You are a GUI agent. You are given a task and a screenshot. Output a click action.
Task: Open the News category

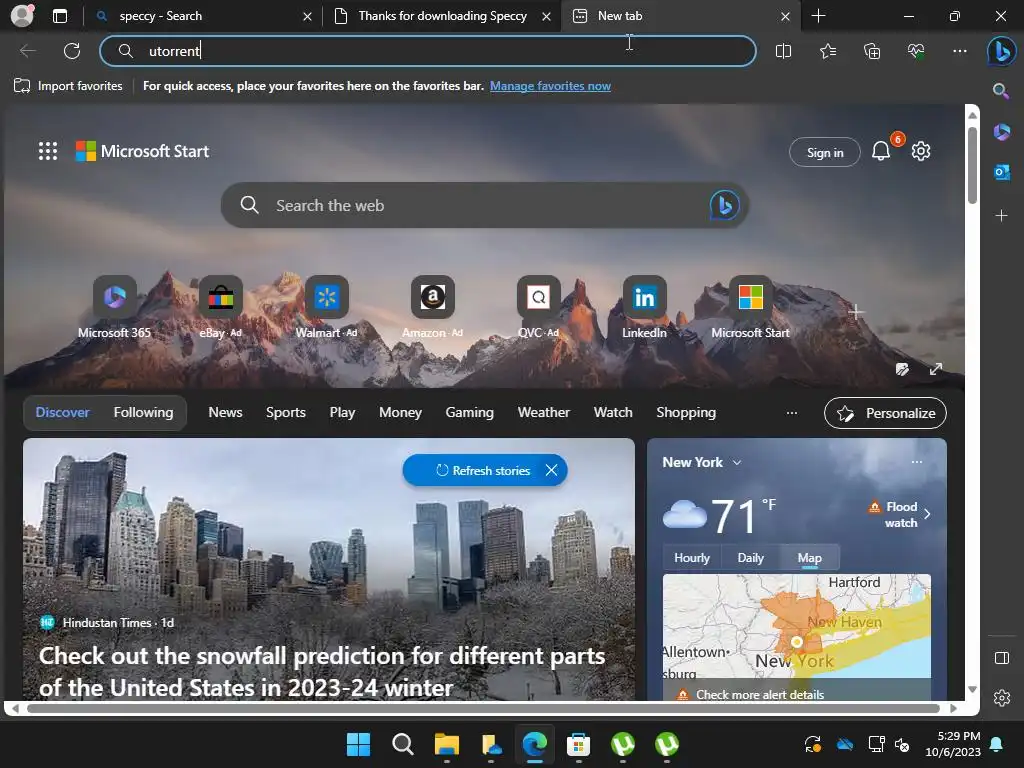(x=225, y=413)
